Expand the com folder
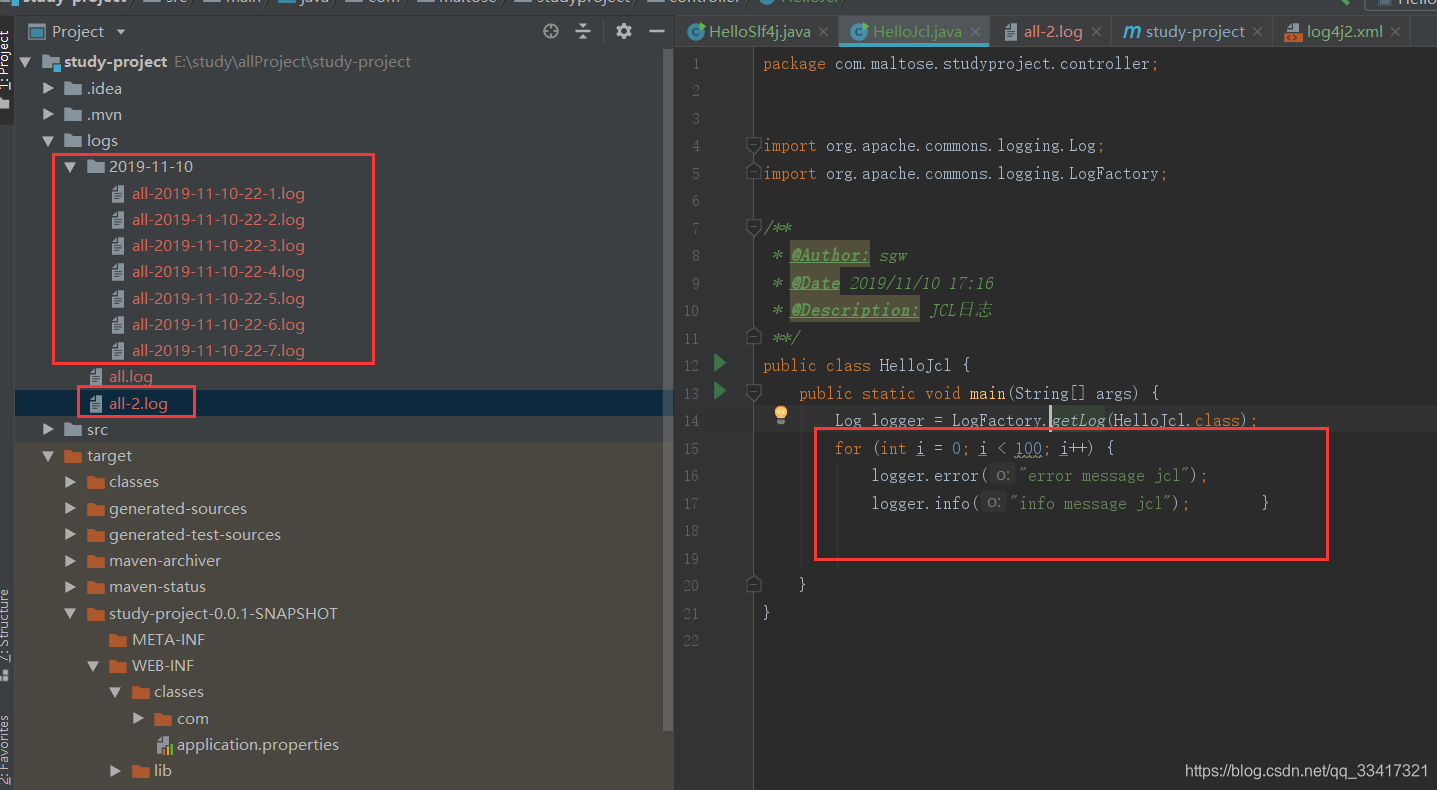Image resolution: width=1437 pixels, height=790 pixels. (x=138, y=718)
